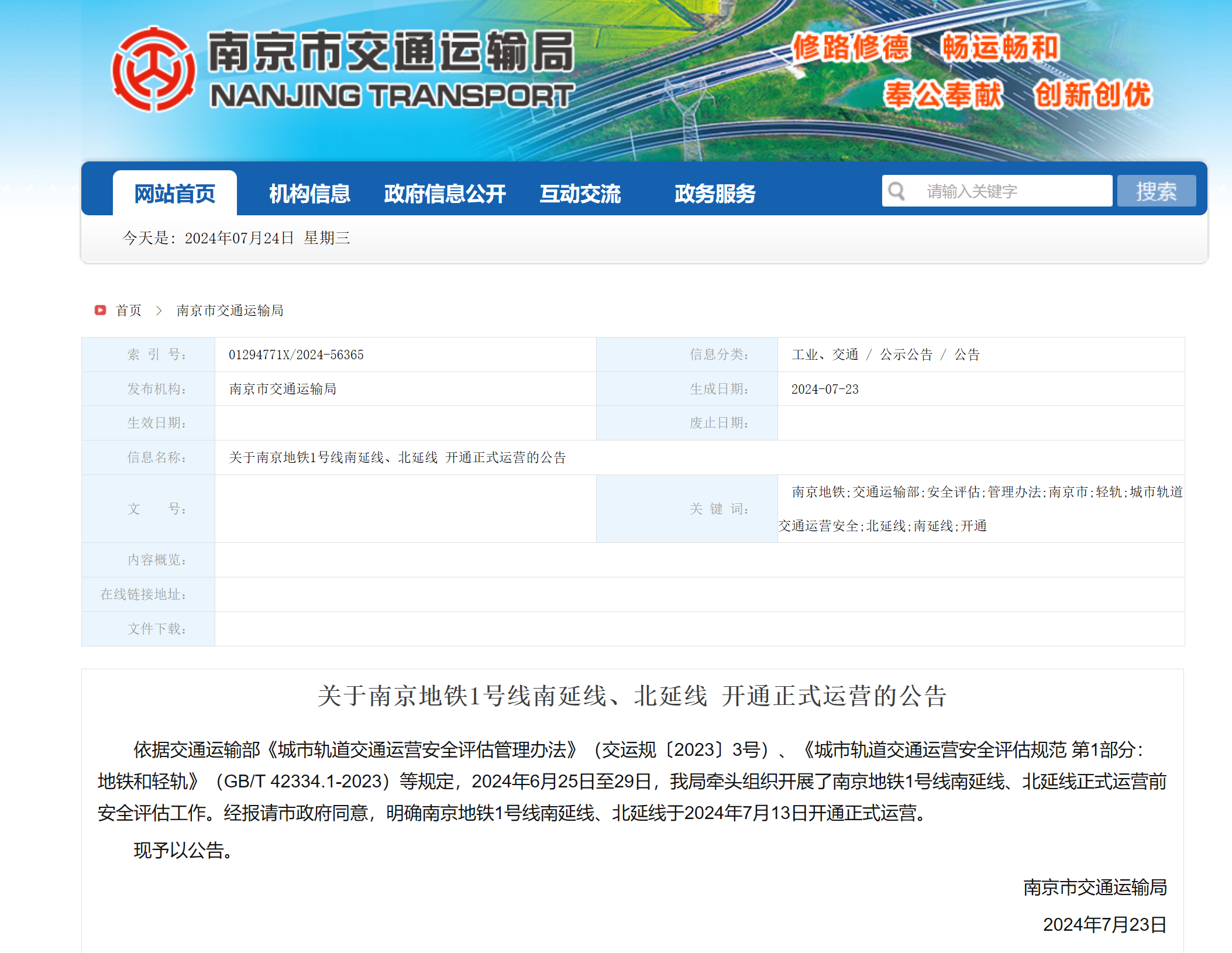1232x953 pixels.
Task: Click the NANJING TRANSPORT header title
Action: (392, 96)
